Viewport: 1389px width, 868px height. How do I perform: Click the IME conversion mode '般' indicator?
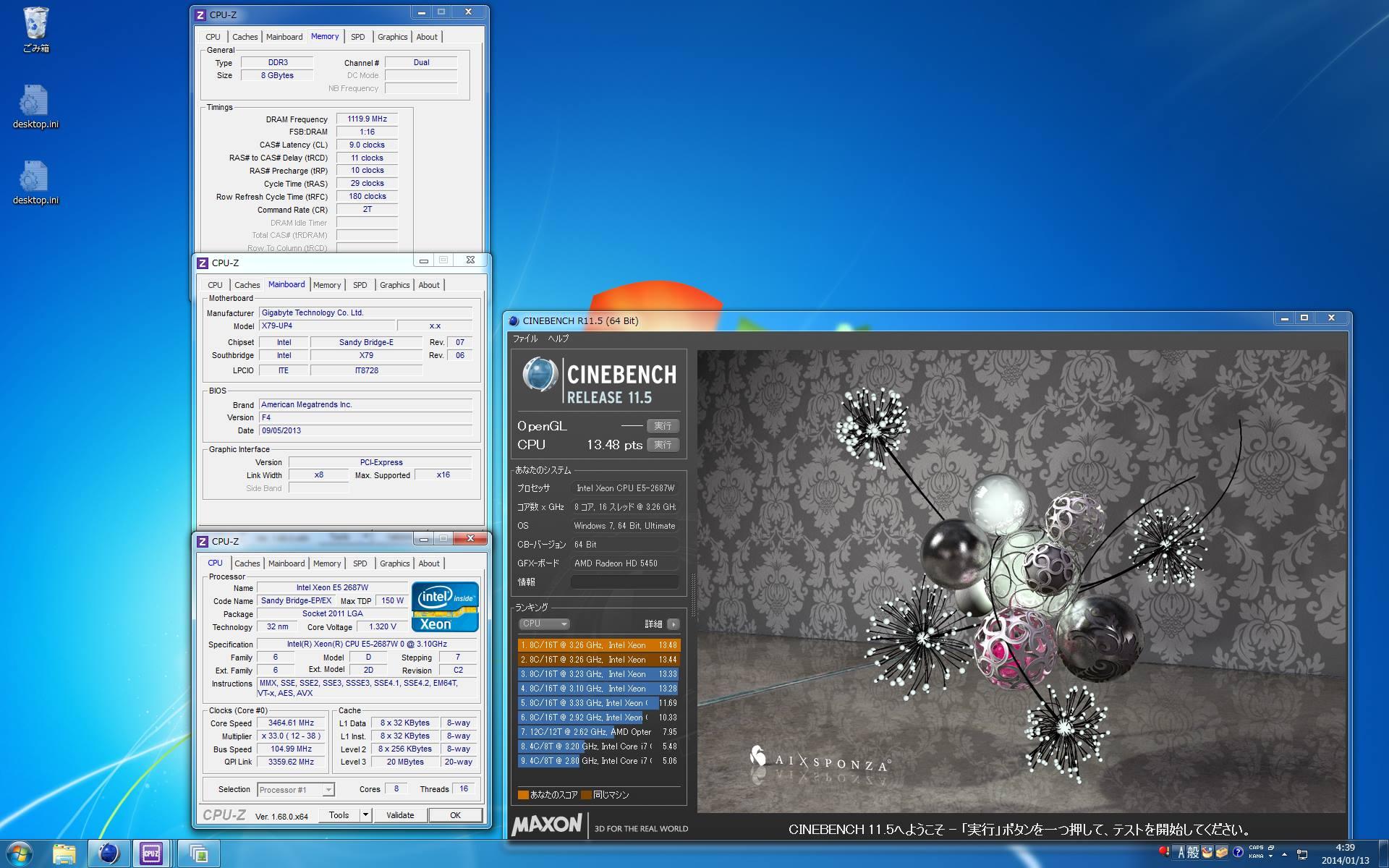coord(1194,852)
